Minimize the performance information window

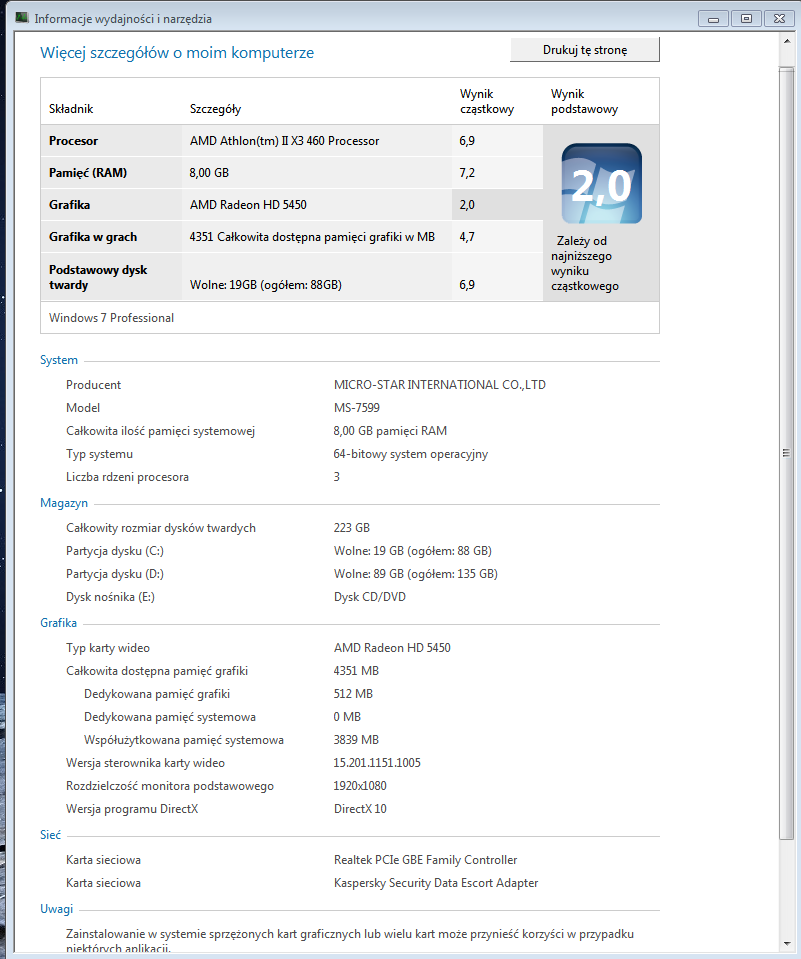click(713, 18)
